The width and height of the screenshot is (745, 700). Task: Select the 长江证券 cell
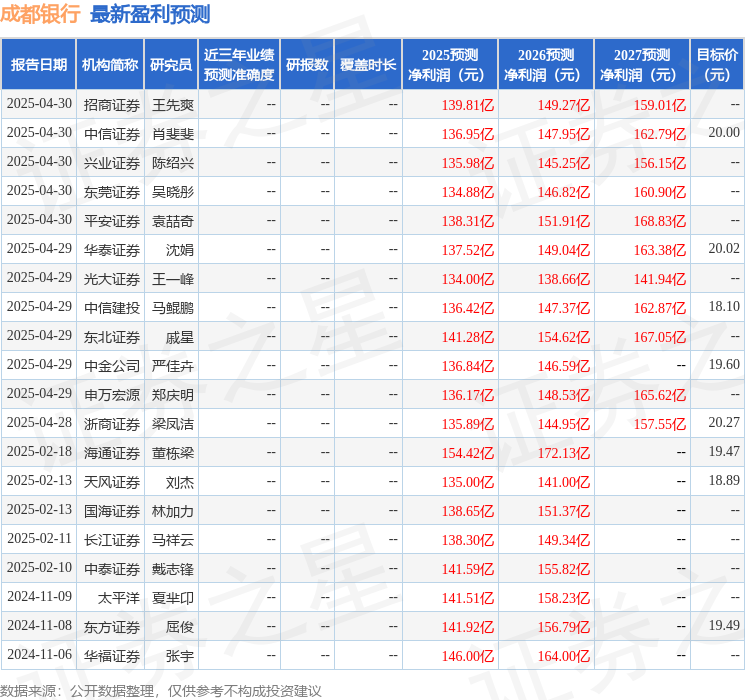112,539
